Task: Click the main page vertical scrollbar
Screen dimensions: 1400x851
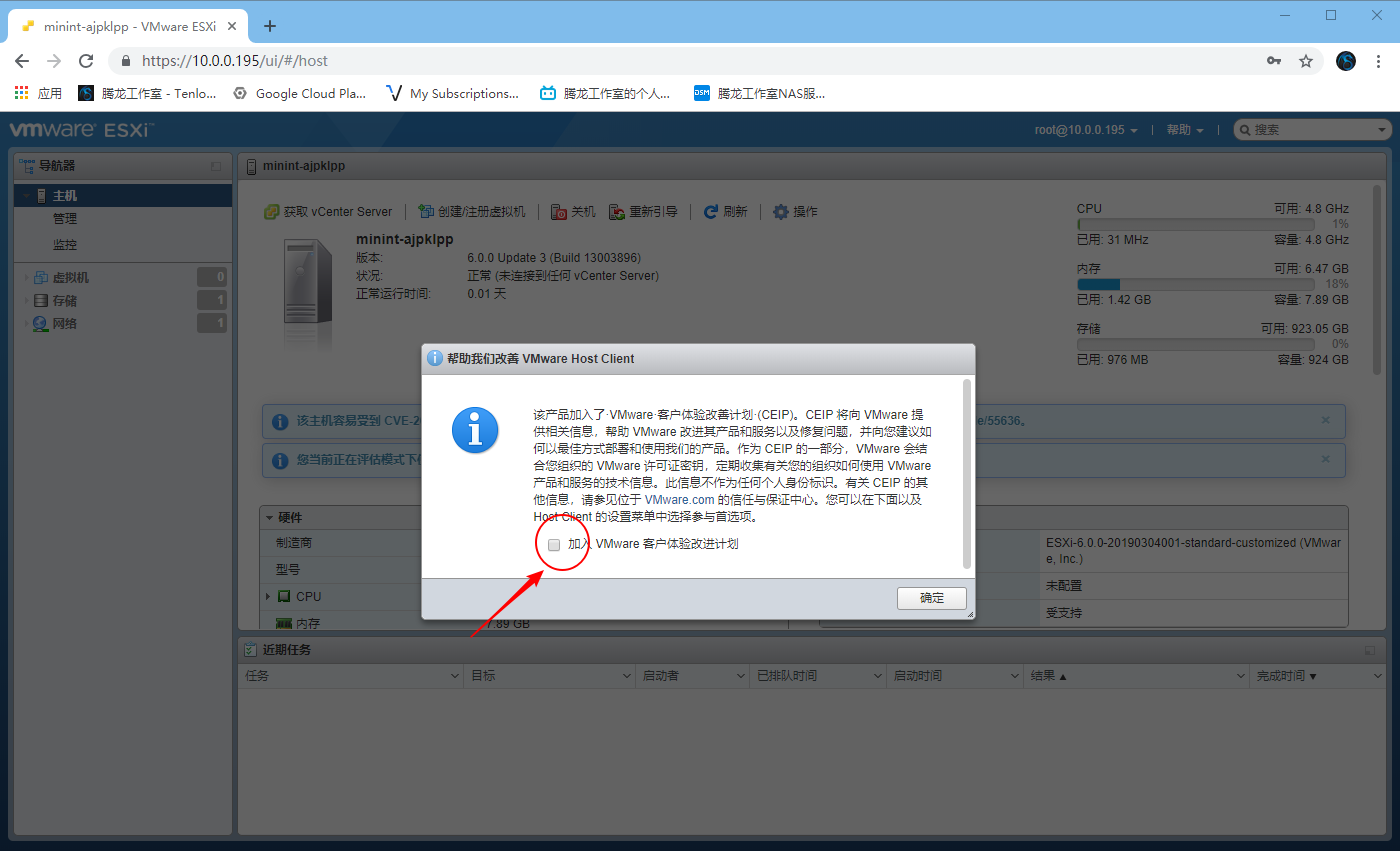Action: [x=1378, y=279]
